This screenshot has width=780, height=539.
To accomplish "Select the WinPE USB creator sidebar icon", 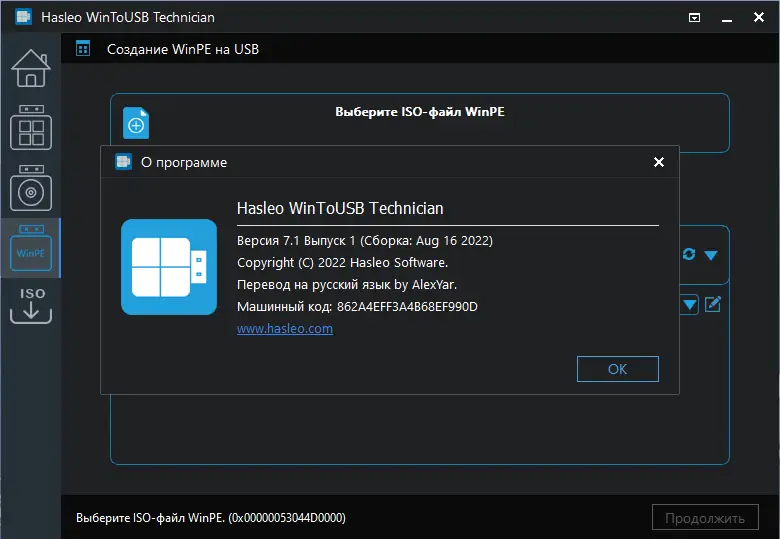I will [x=30, y=248].
